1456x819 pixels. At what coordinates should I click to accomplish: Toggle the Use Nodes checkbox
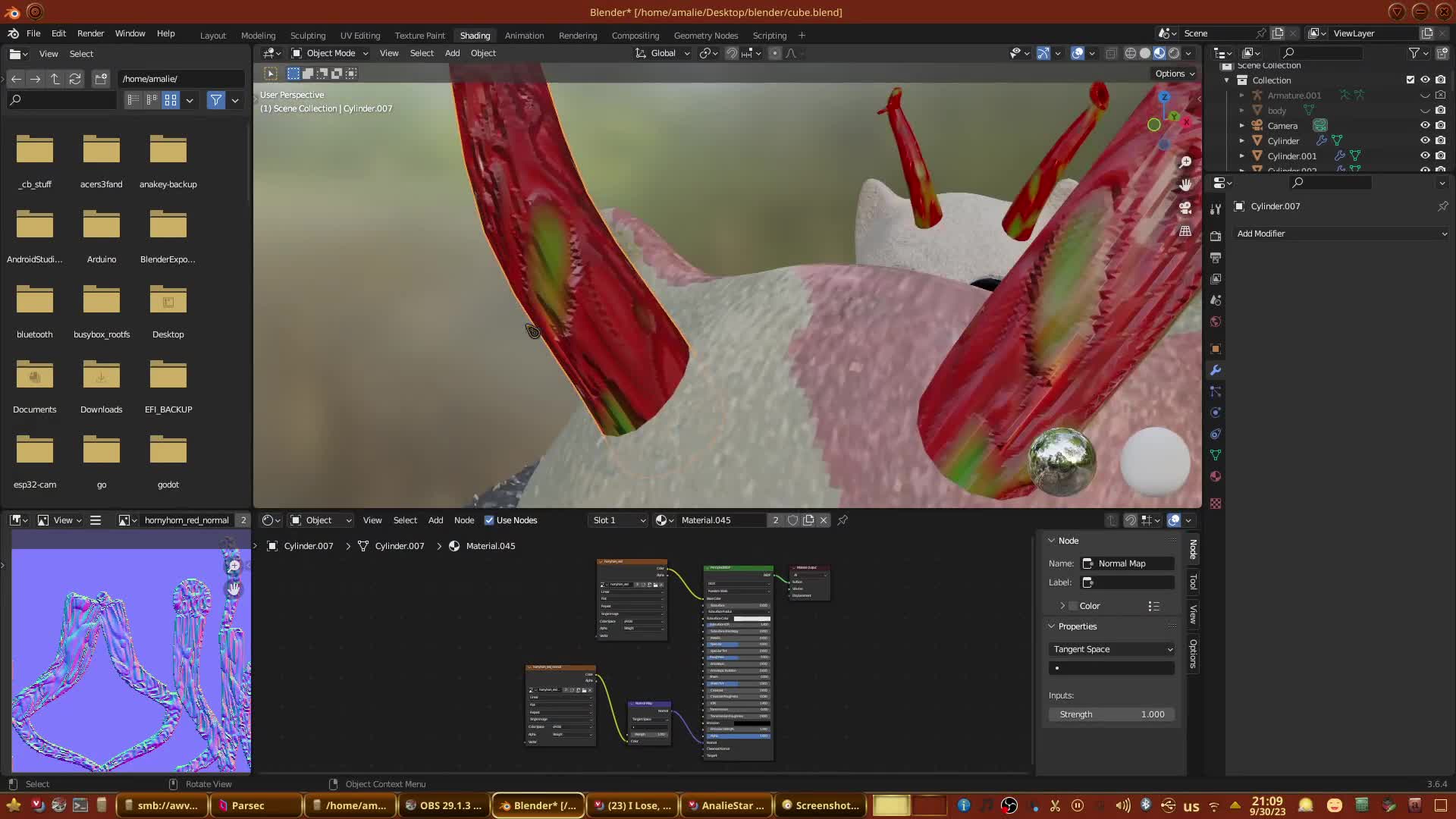(489, 520)
